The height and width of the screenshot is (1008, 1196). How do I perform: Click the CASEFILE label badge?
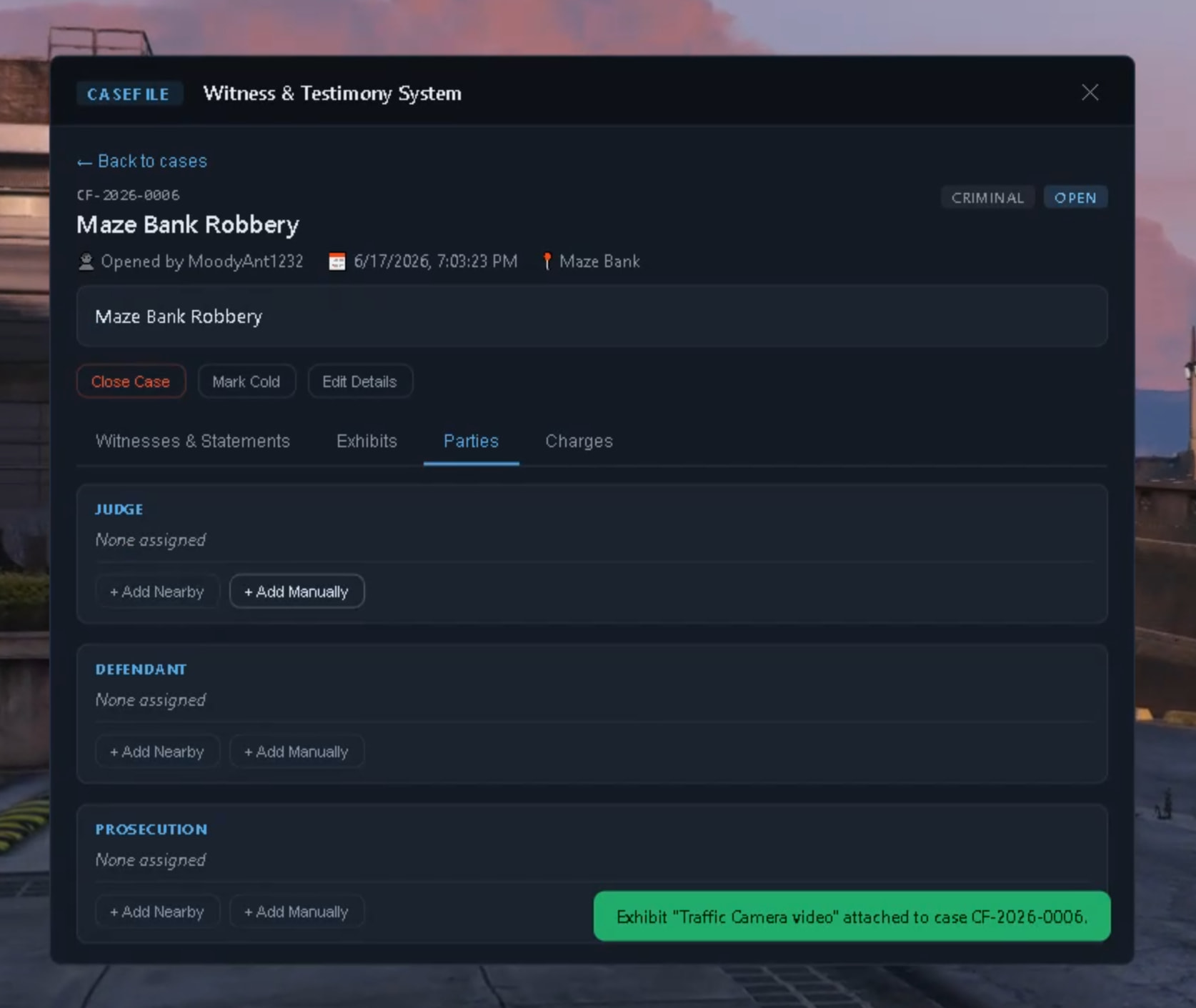[x=129, y=94]
